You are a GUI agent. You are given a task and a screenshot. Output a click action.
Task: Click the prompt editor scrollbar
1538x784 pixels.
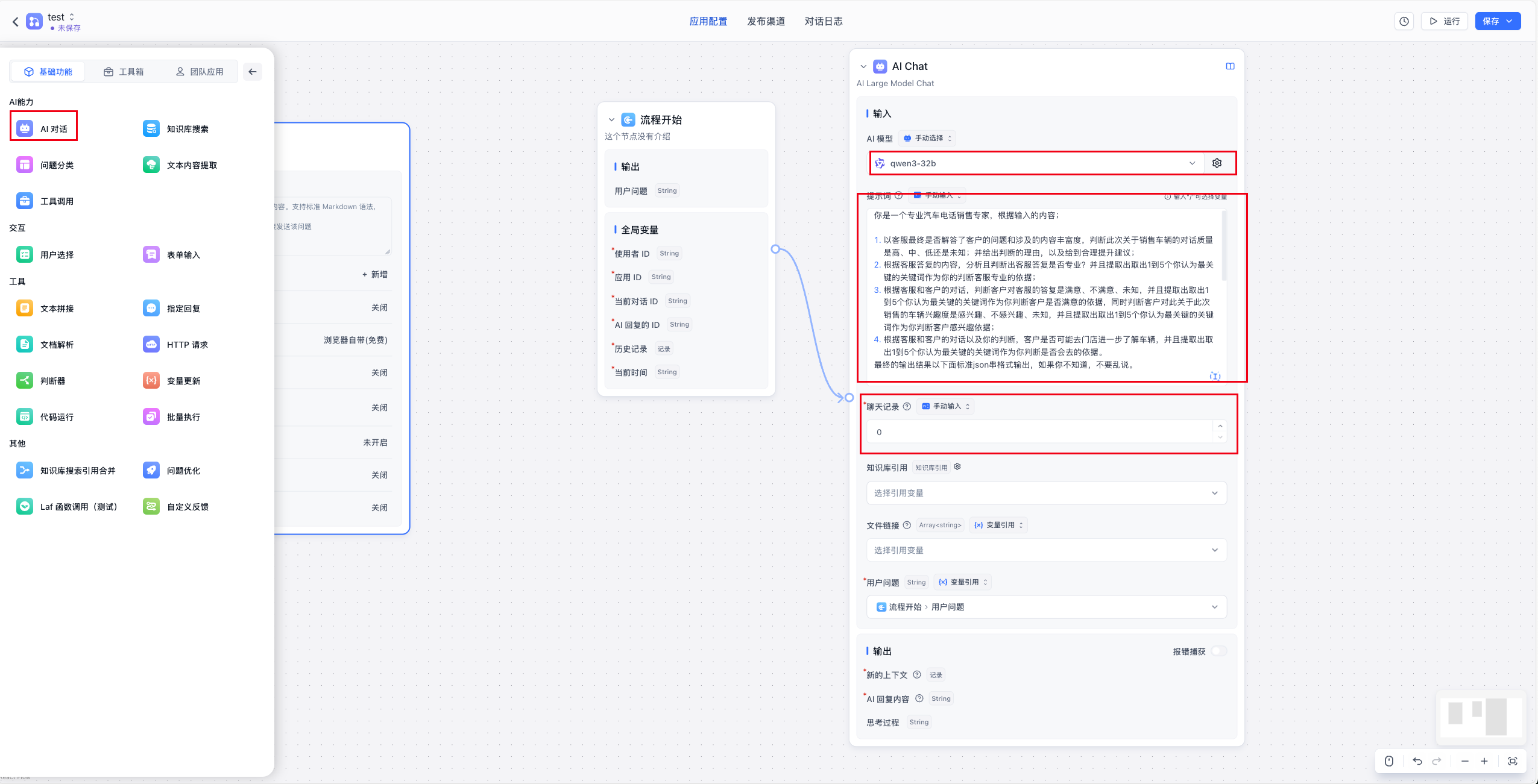coord(1224,246)
